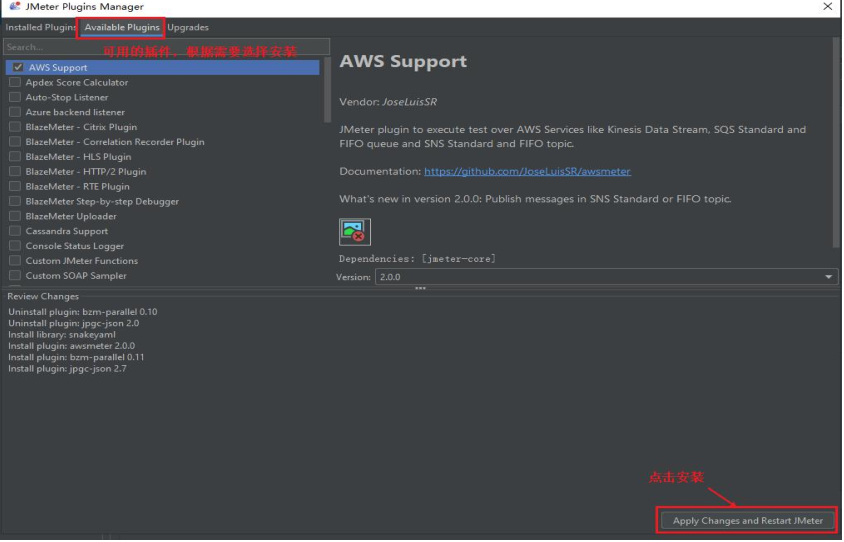Tick the BlazeMeter Uploader checkbox
Screen dimensions: 844x542
point(15,216)
